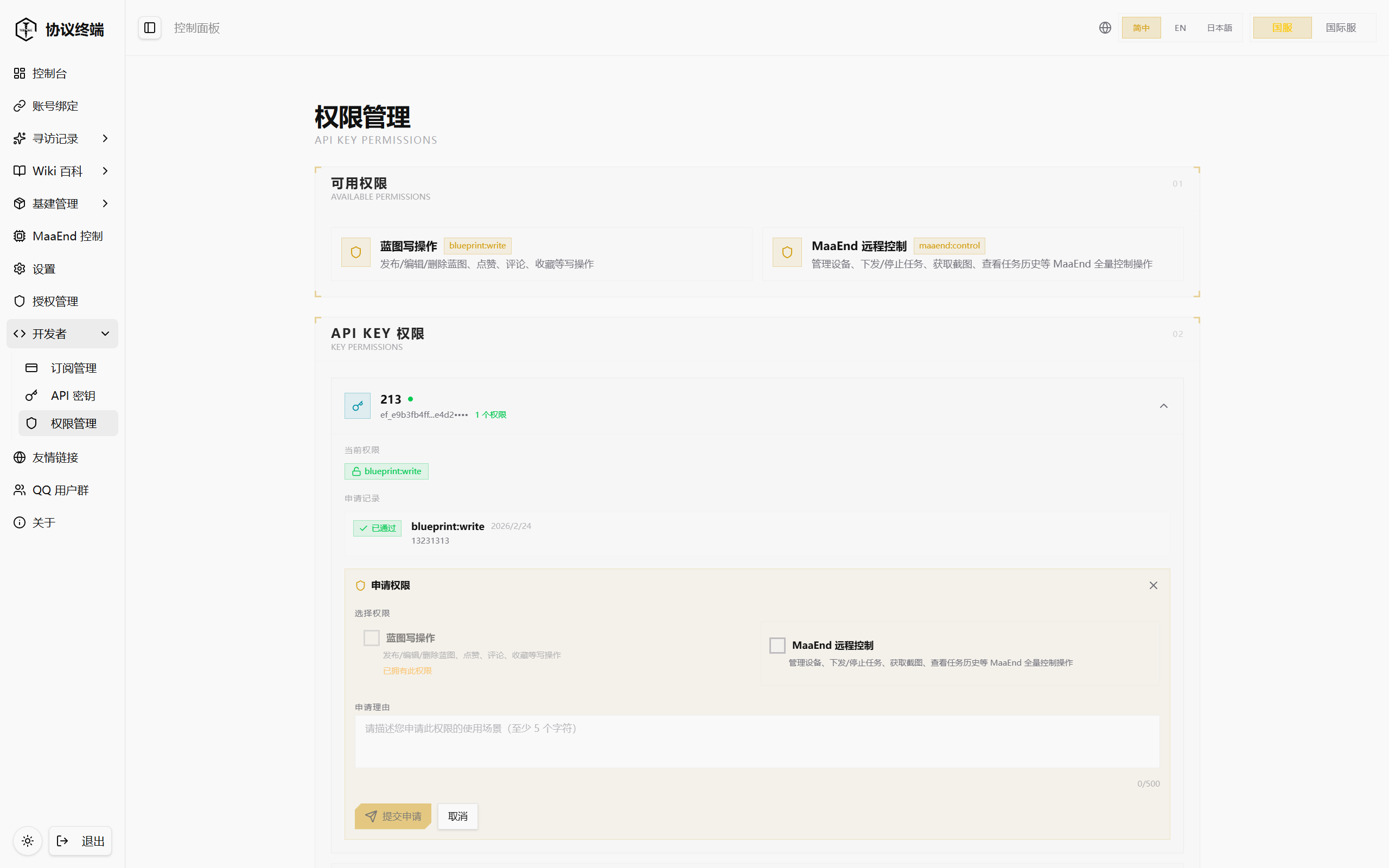Click the maaend:control tag
1389x868 pixels.
(950, 246)
